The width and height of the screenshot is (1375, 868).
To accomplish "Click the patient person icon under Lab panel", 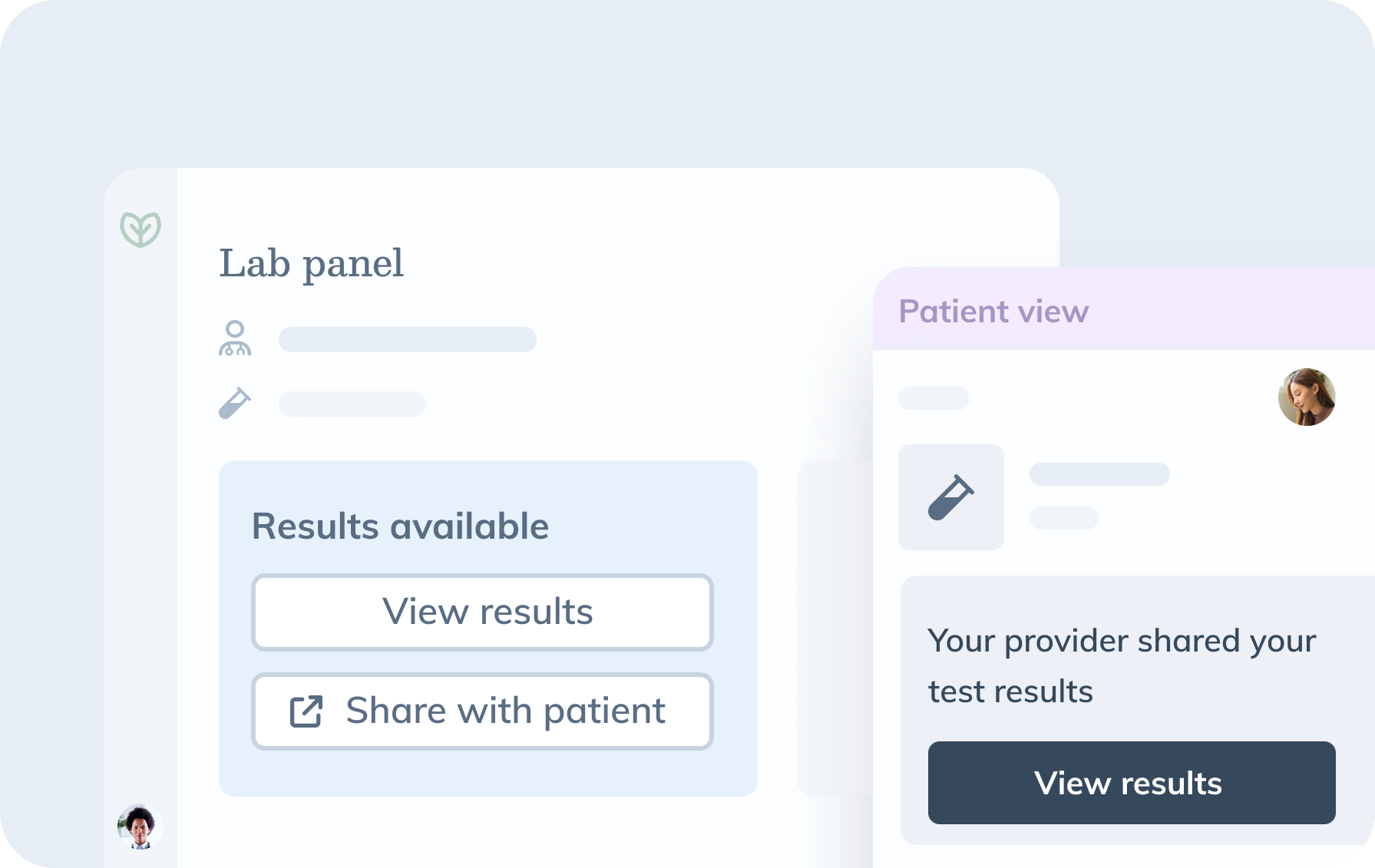I will click(235, 338).
